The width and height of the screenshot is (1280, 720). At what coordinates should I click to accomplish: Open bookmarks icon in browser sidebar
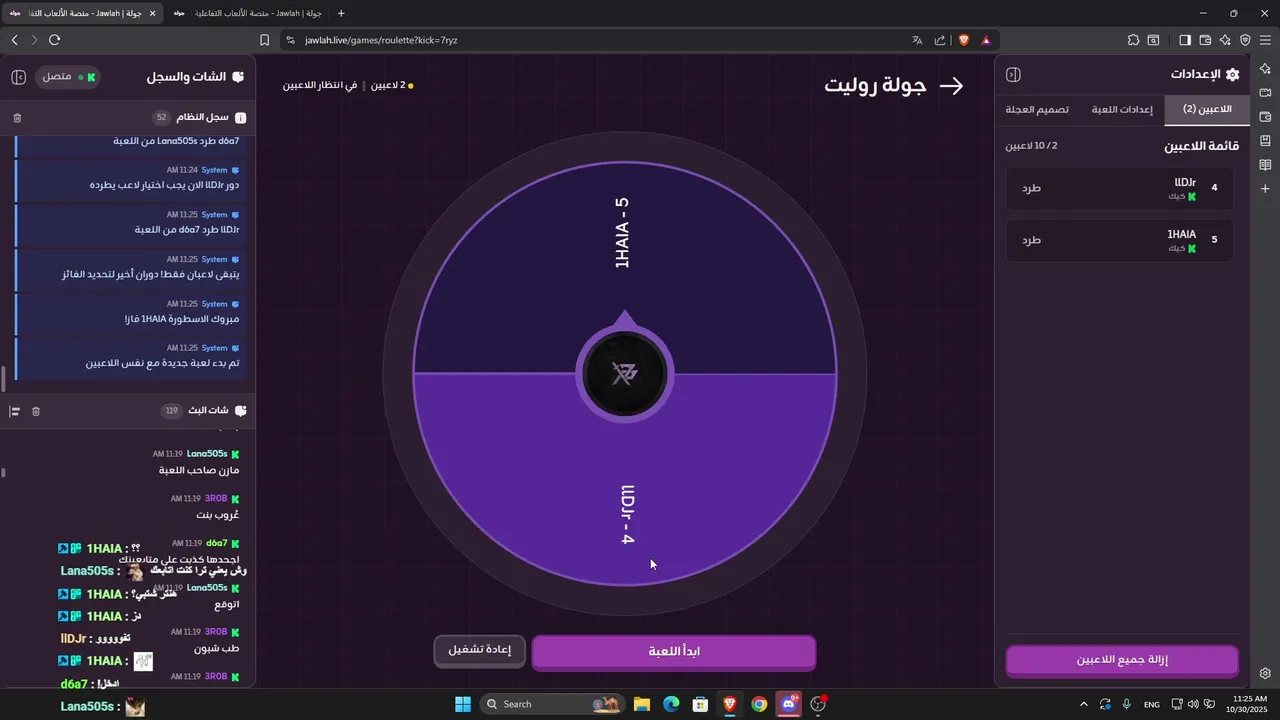tap(1265, 141)
